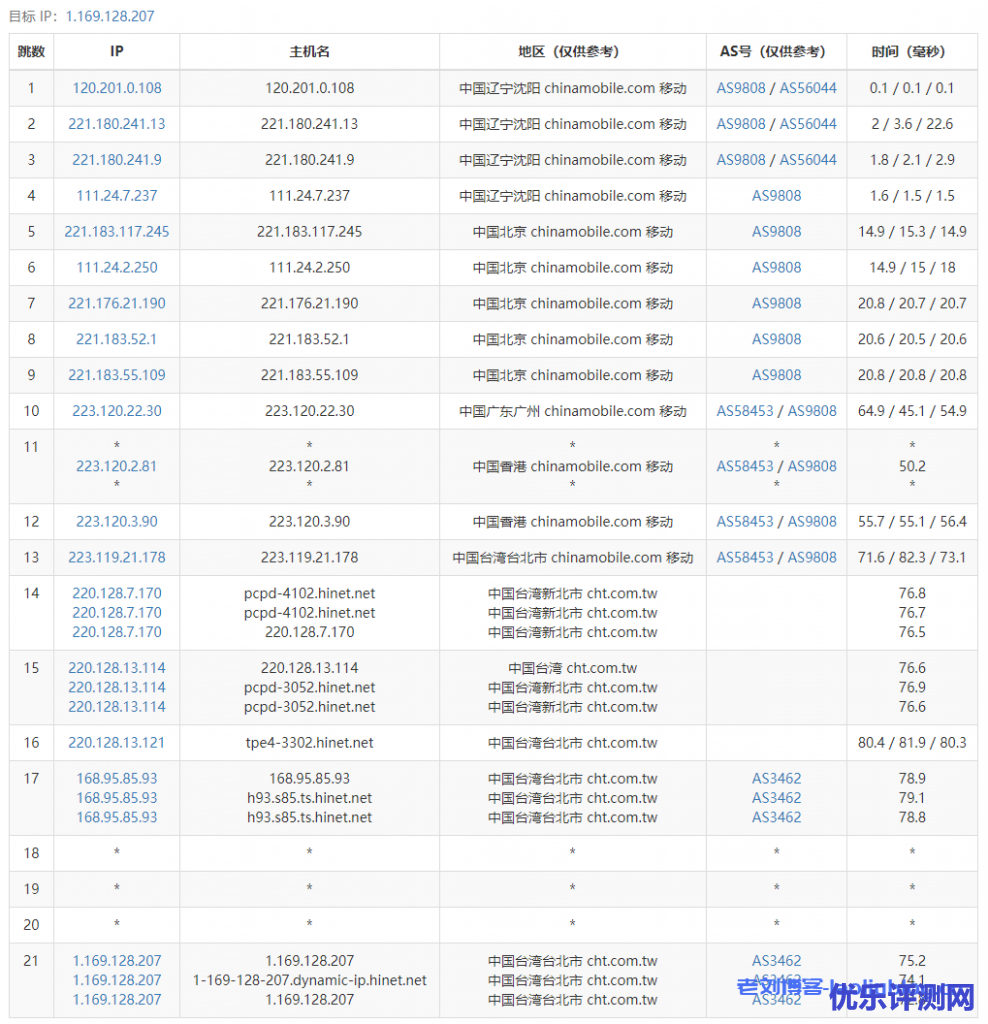This screenshot has width=988, height=1024.
Task: Click the 223.119.21.178 IP column link
Action: [x=116, y=557]
